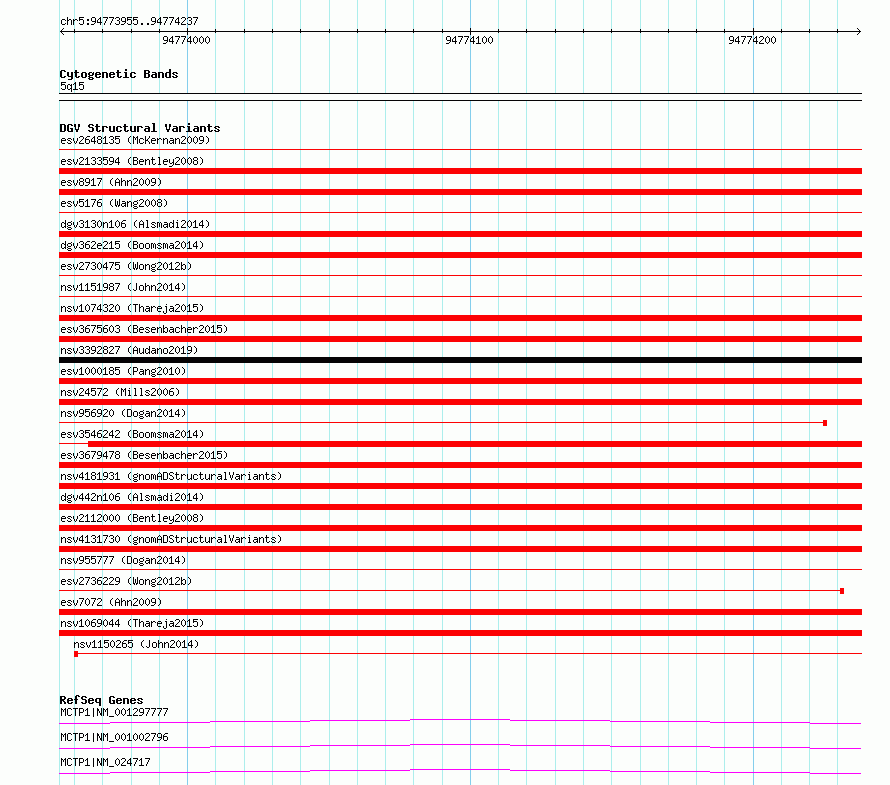Image resolution: width=890 pixels, height=785 pixels.
Task: Click dgv3130n106 (Alsmadi2014) variant label
Action: point(135,224)
